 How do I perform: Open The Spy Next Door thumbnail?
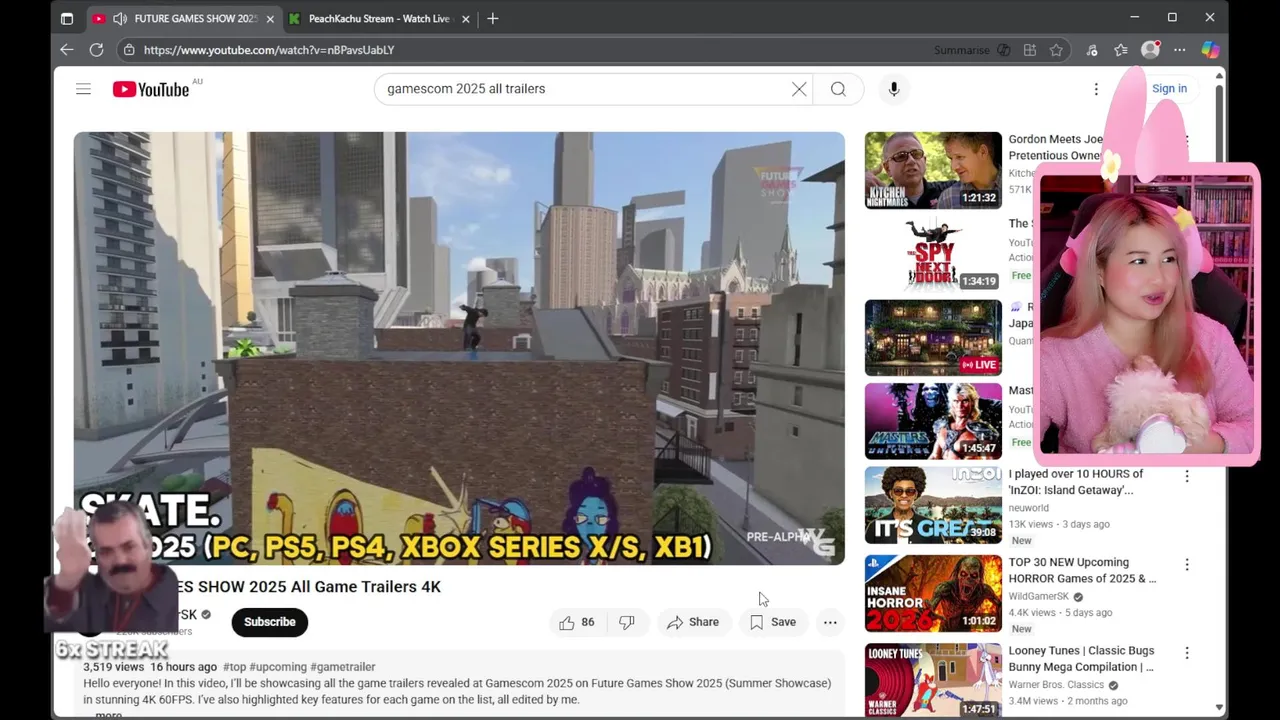(933, 254)
